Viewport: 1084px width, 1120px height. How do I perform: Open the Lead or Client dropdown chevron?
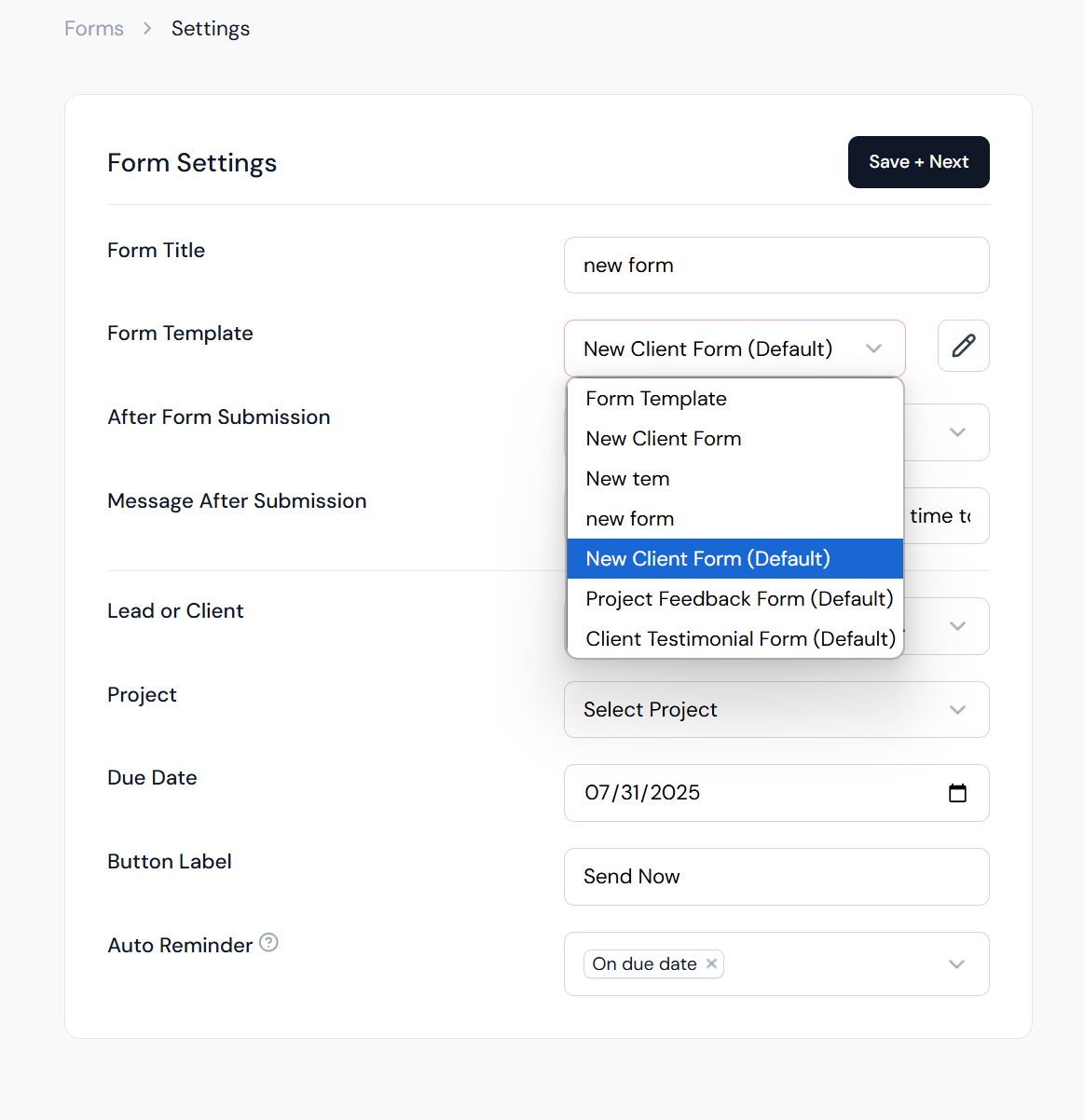[957, 626]
